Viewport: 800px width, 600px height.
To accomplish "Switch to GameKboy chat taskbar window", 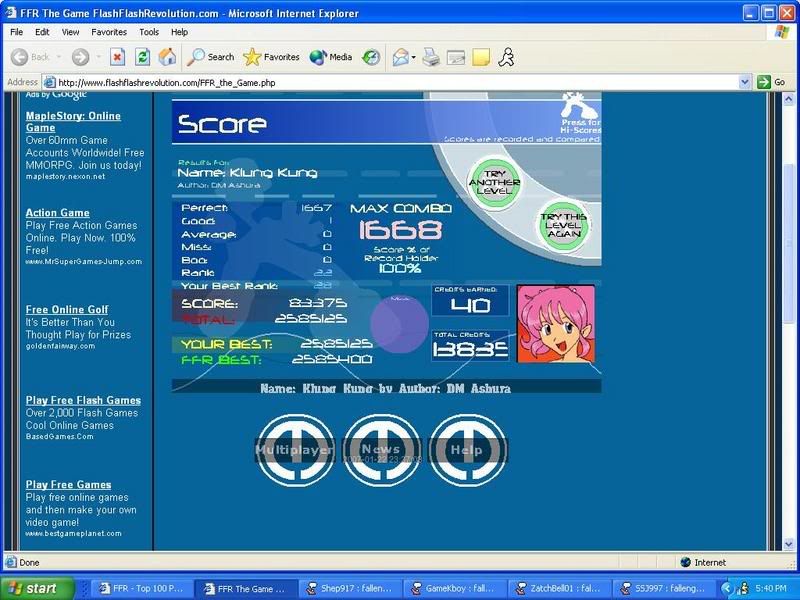I will point(455,589).
